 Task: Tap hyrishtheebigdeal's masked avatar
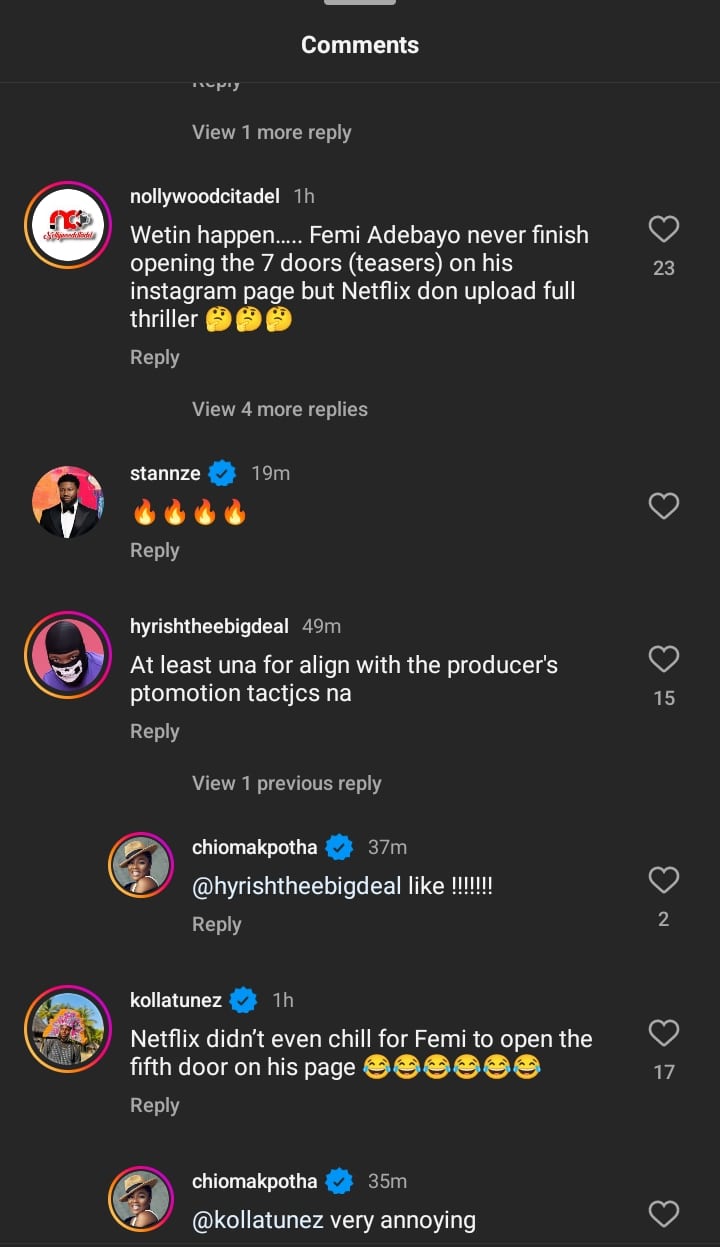(67, 655)
